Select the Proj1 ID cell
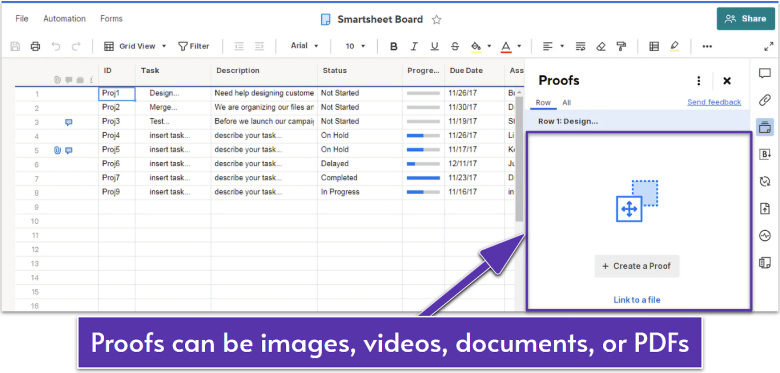 pyautogui.click(x=117, y=93)
